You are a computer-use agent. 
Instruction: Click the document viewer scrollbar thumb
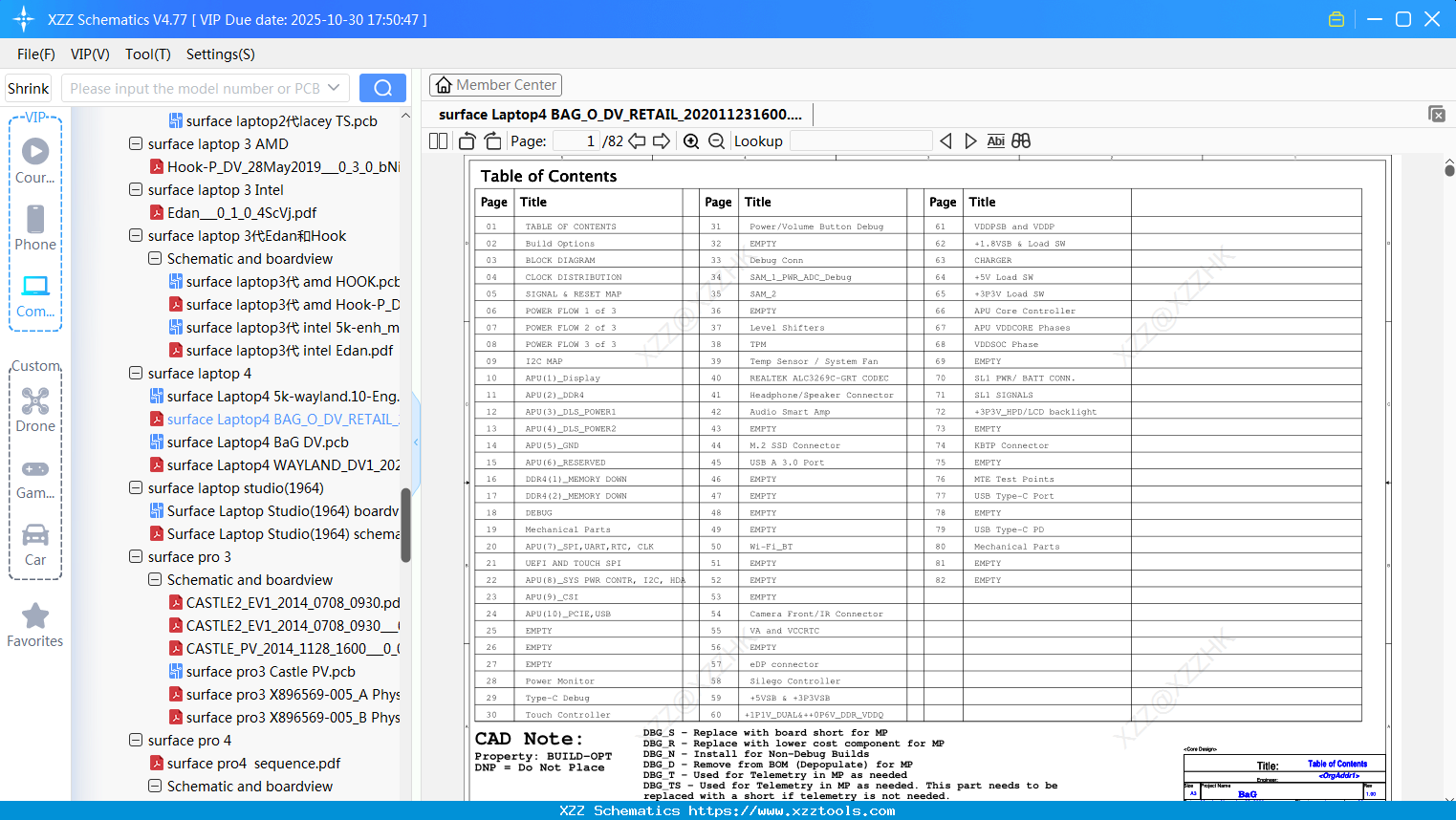(1449, 170)
